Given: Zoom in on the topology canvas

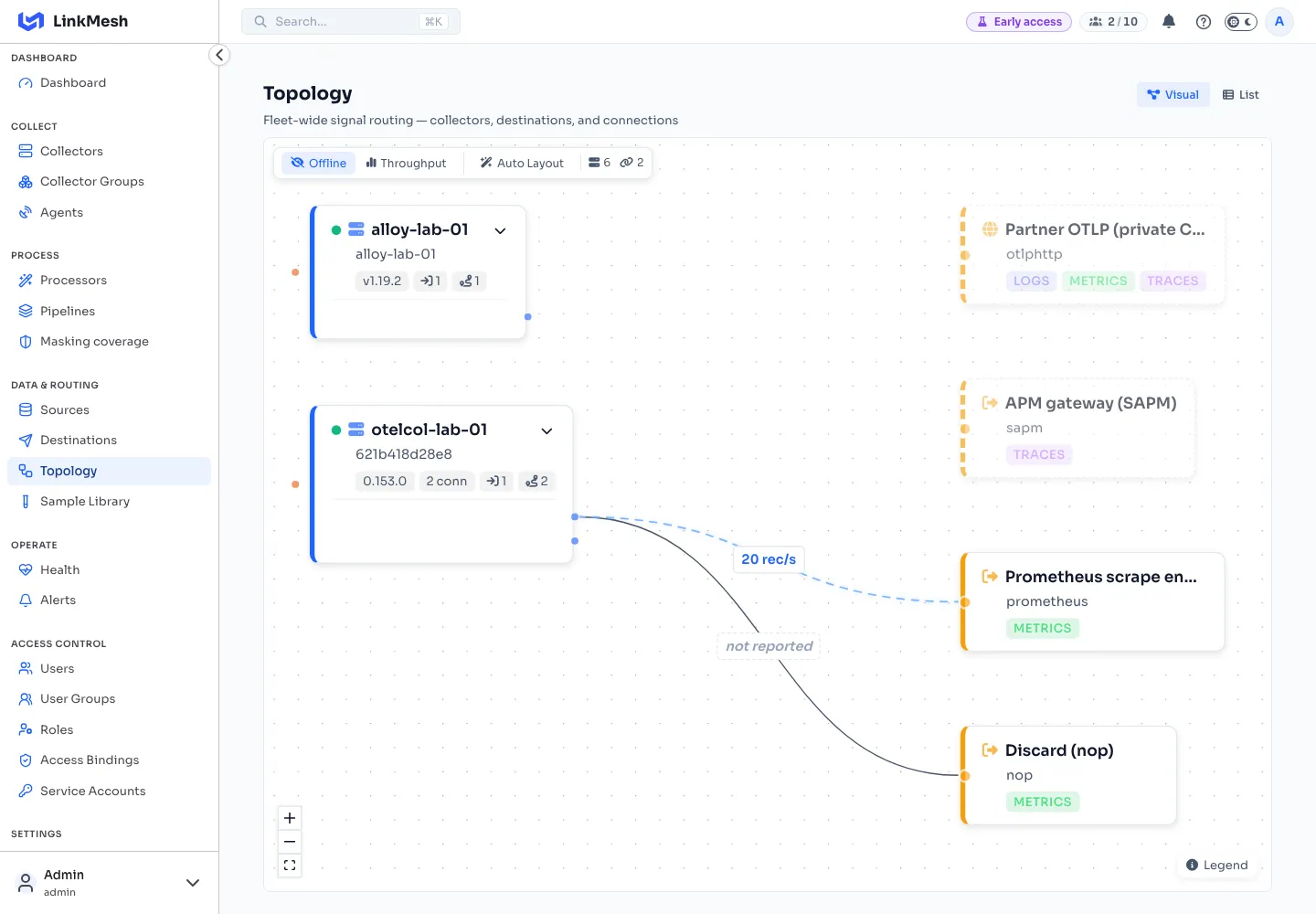Looking at the screenshot, I should (290, 818).
